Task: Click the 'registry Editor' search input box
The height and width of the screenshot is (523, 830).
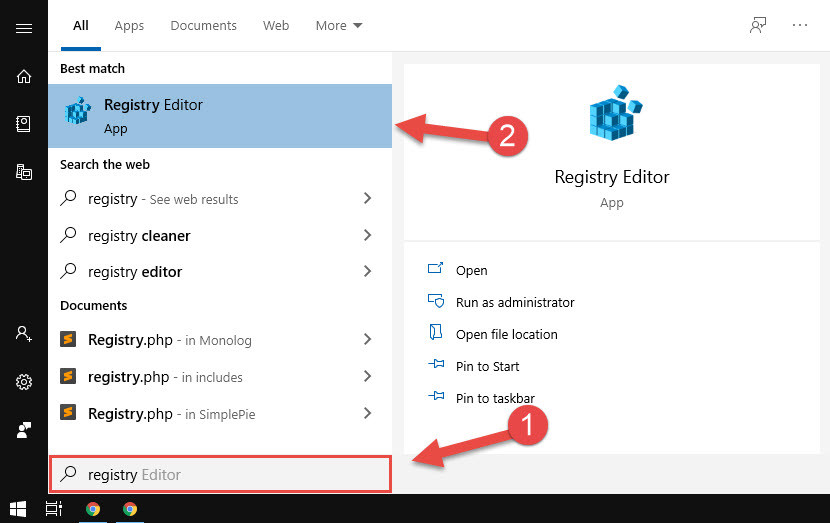Action: coord(220,474)
